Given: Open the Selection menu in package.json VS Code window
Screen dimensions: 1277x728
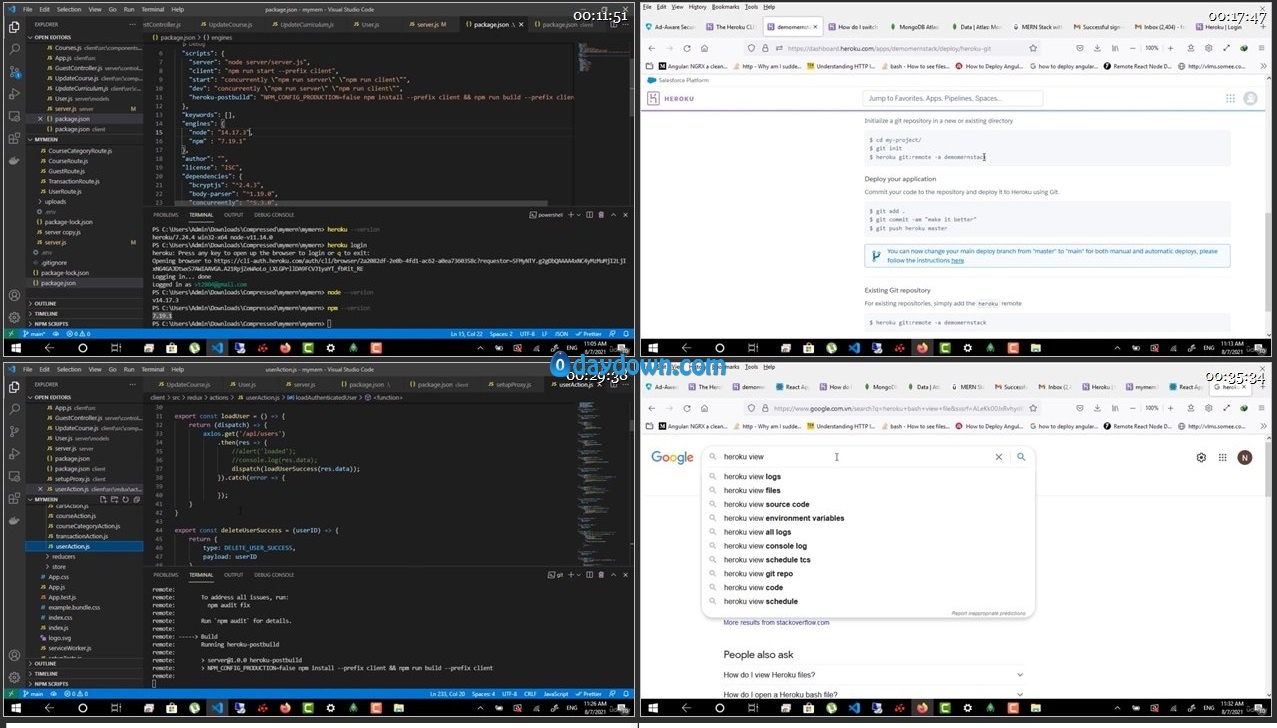Looking at the screenshot, I should click(69, 9).
